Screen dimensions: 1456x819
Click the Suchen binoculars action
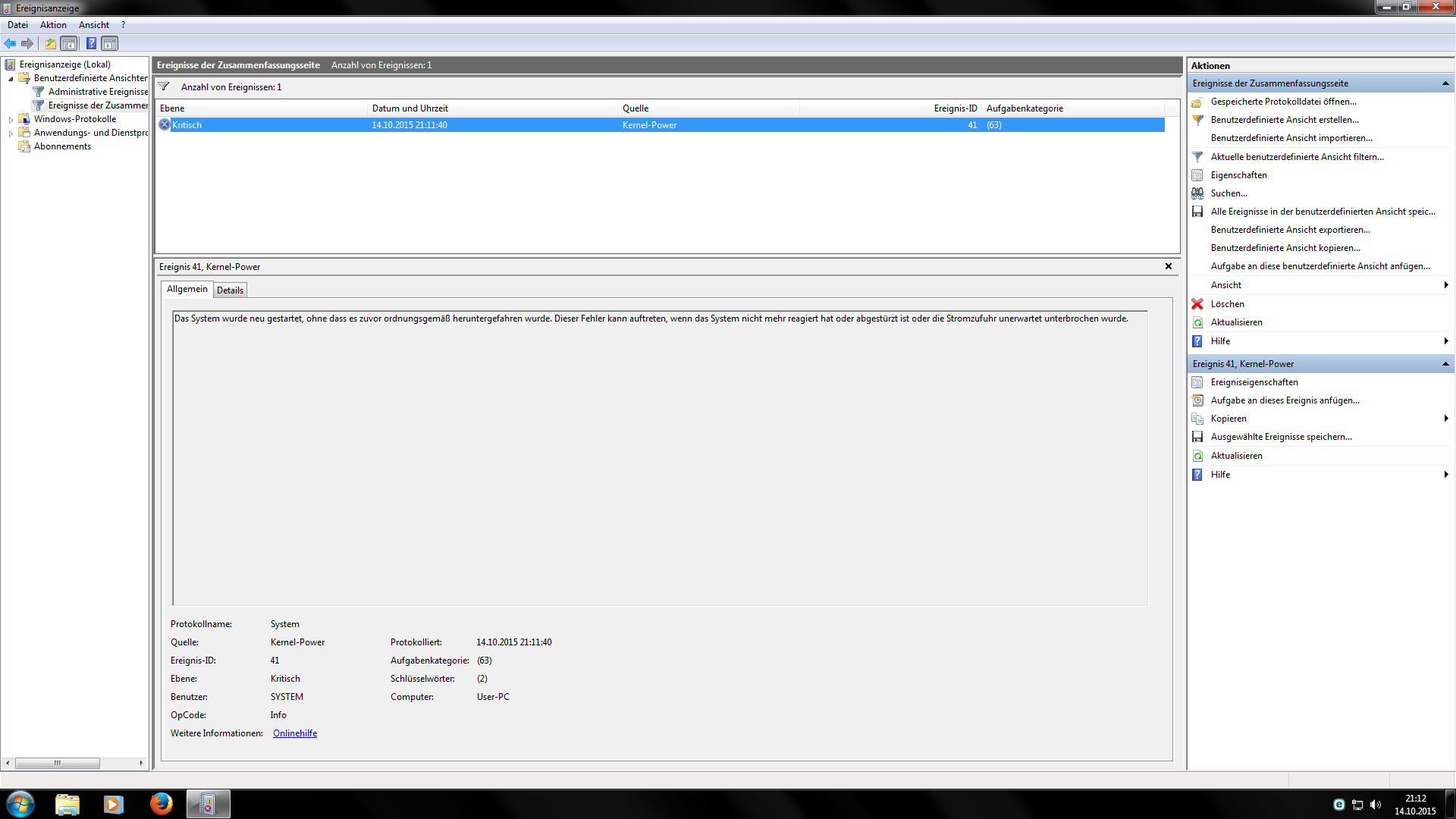[x=1228, y=193]
